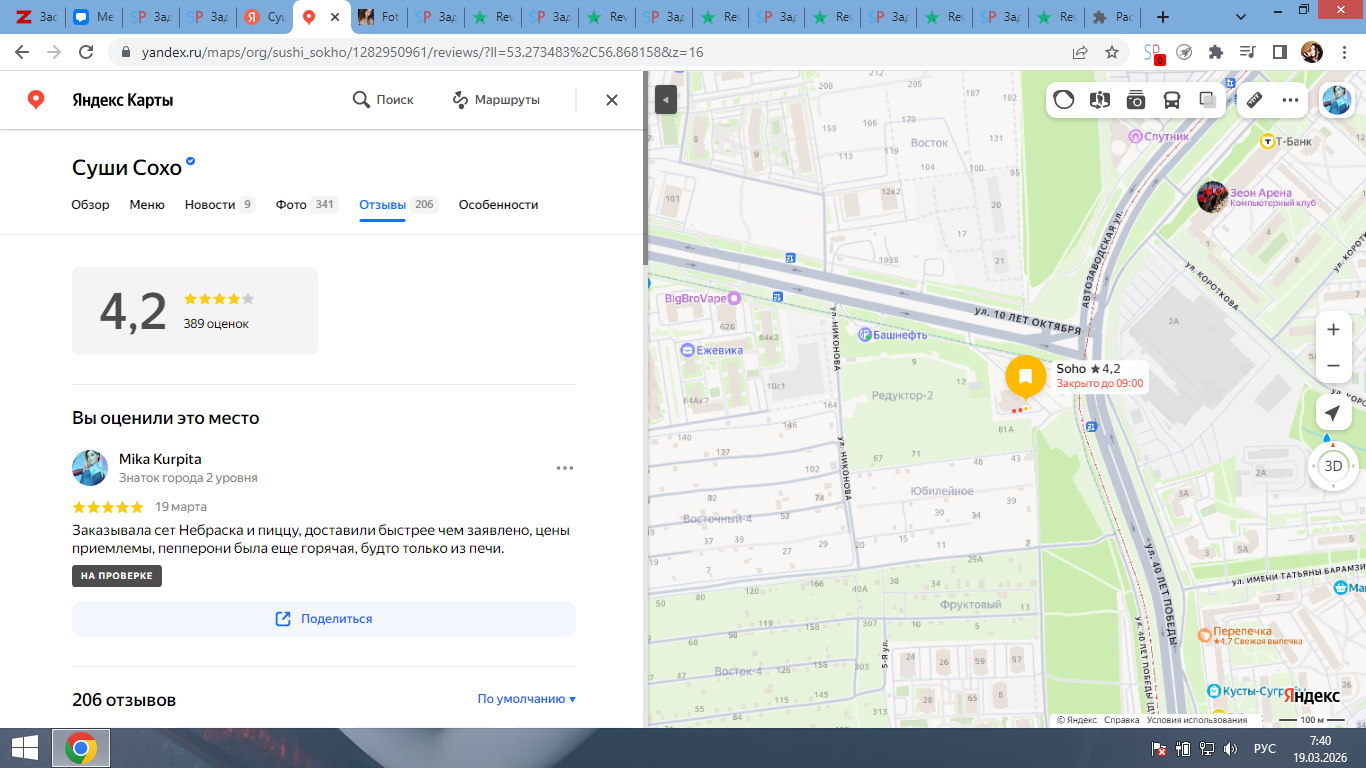Viewport: 1366px width, 768px height.
Task: Open the Маршруты routes planner
Action: point(496,100)
